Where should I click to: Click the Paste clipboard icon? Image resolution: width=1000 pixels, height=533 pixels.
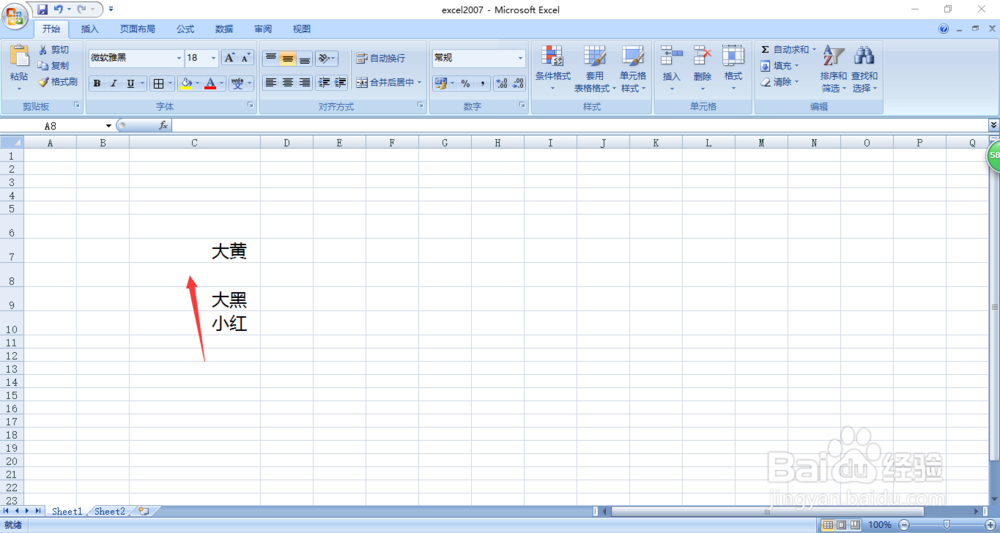19,56
